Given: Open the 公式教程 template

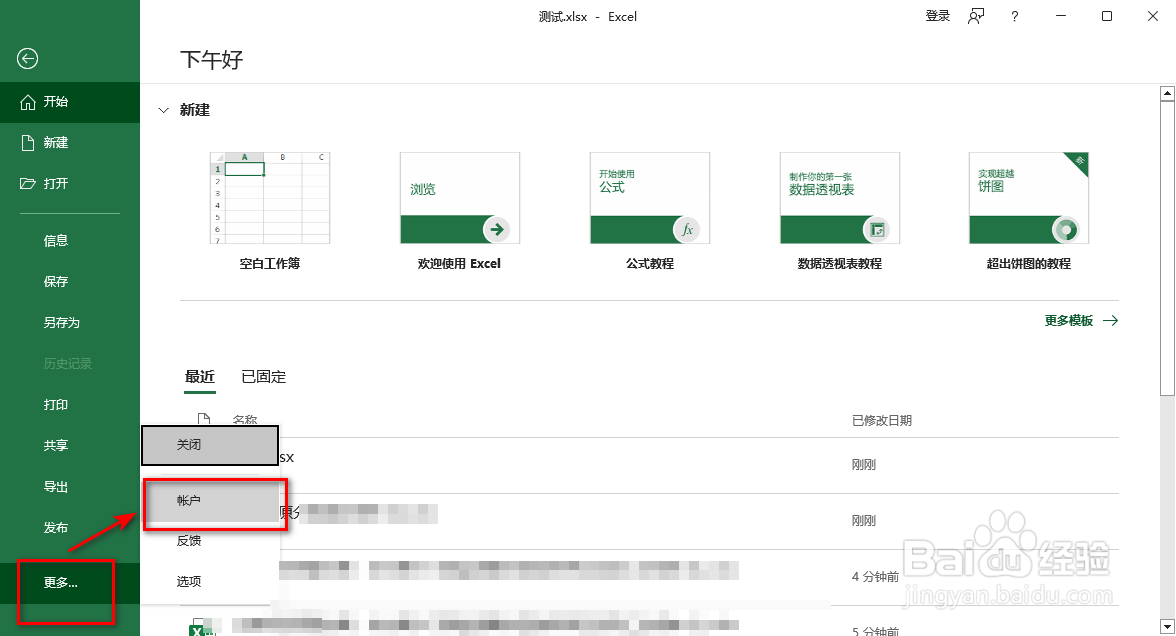Looking at the screenshot, I should pyautogui.click(x=650, y=212).
